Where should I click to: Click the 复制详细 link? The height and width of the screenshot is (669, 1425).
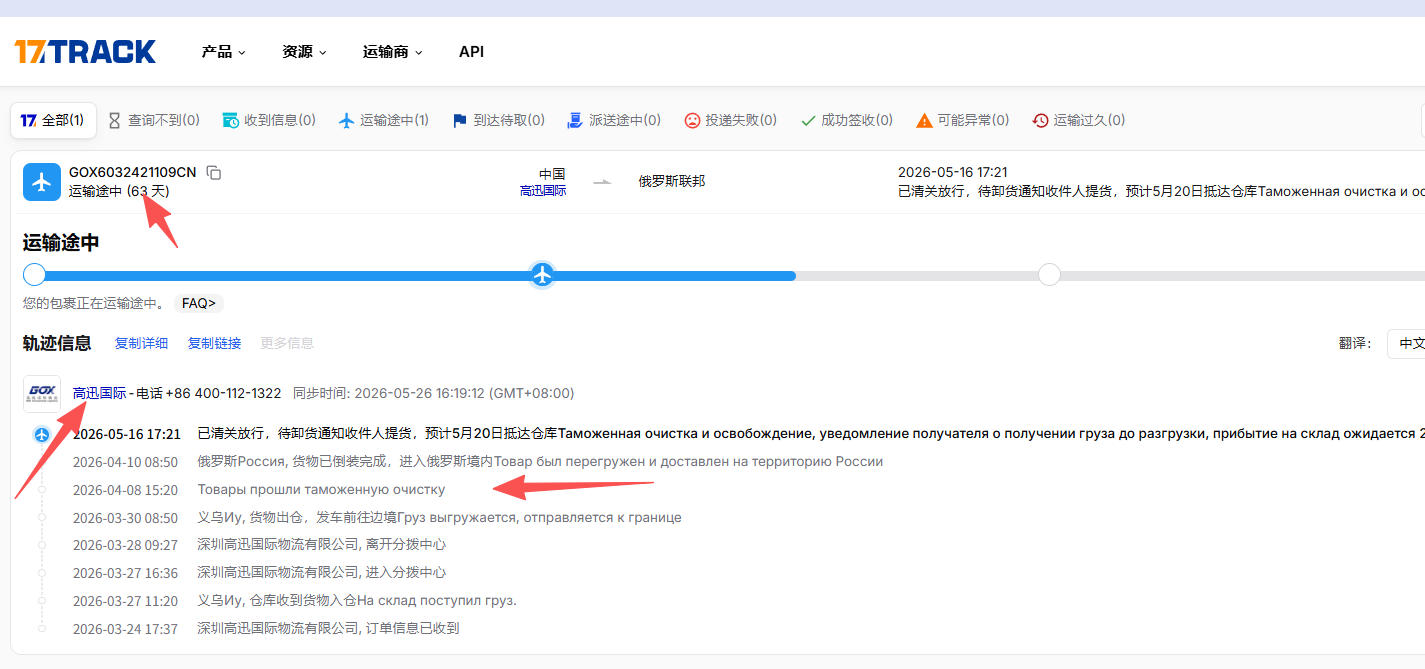pos(141,343)
